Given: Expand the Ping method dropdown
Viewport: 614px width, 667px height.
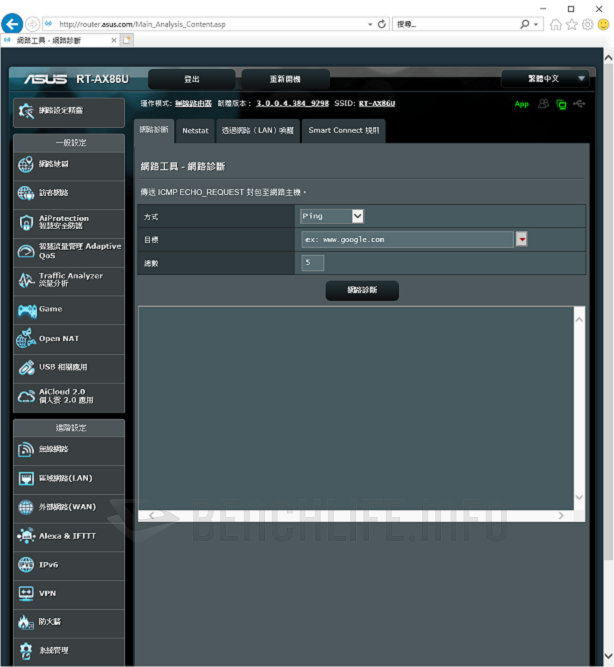Looking at the screenshot, I should pos(357,217).
